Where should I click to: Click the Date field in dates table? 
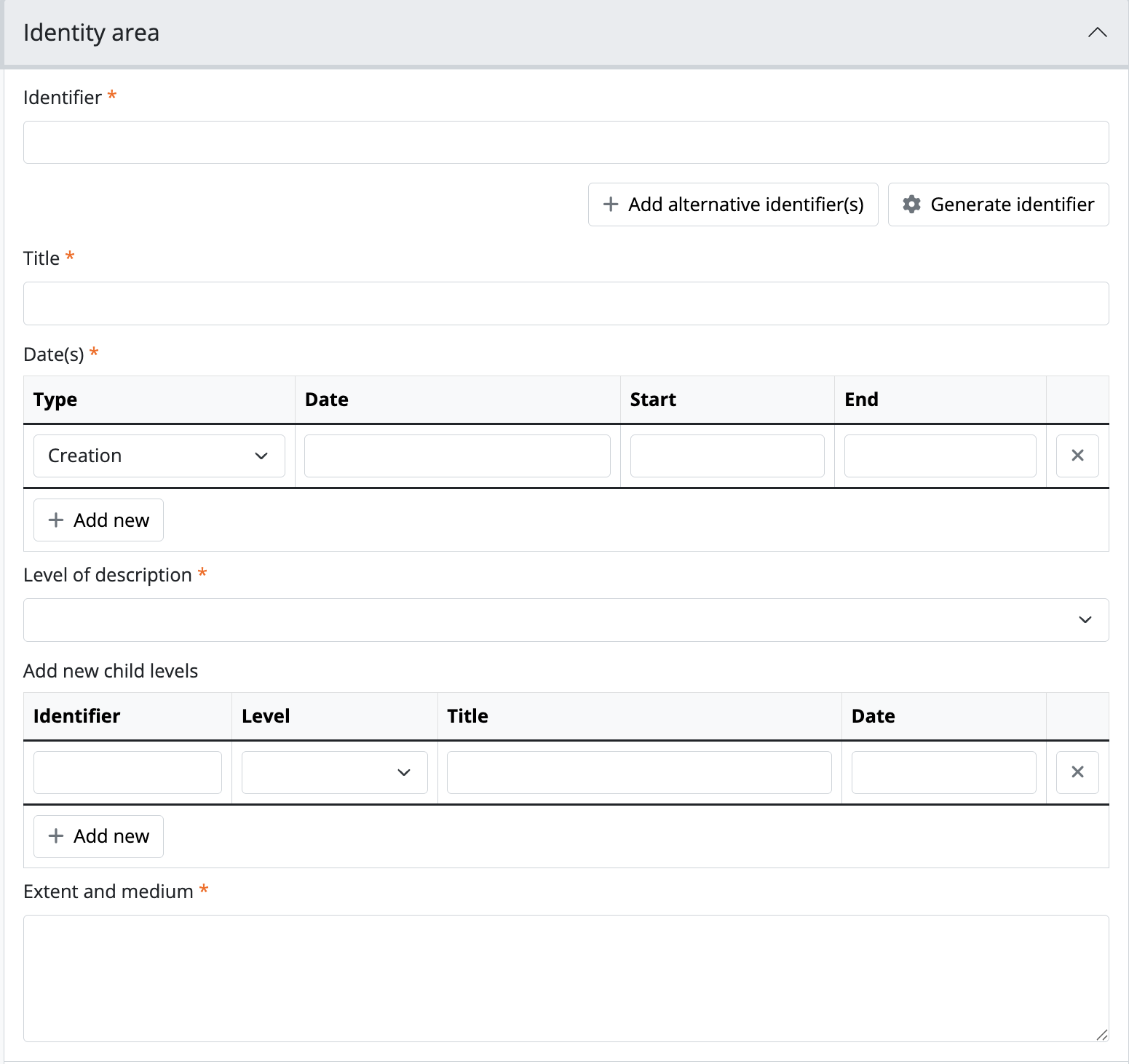[457, 456]
